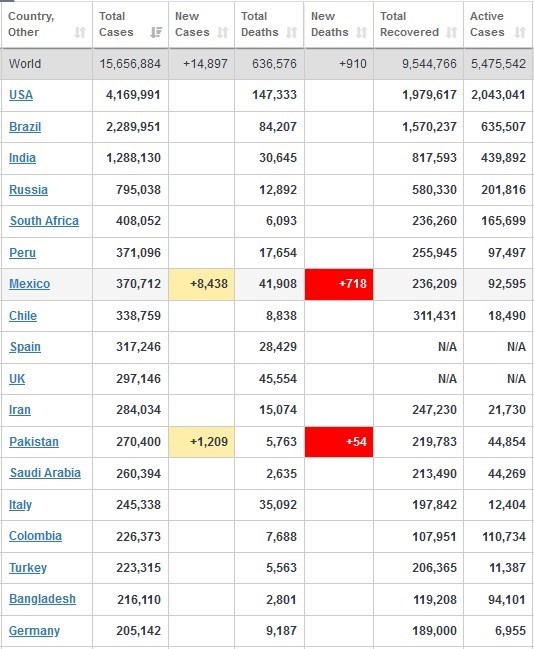This screenshot has width=534, height=649.
Task: Click Pakistan's yellow +1,209 new cases cell
Action: pos(202,442)
